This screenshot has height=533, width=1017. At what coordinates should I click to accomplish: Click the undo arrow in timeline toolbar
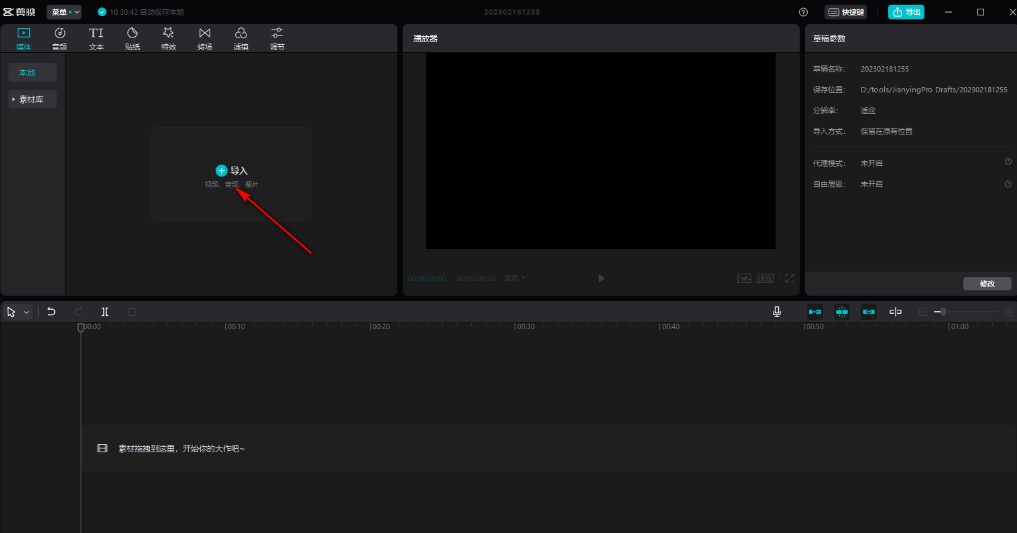click(x=51, y=312)
